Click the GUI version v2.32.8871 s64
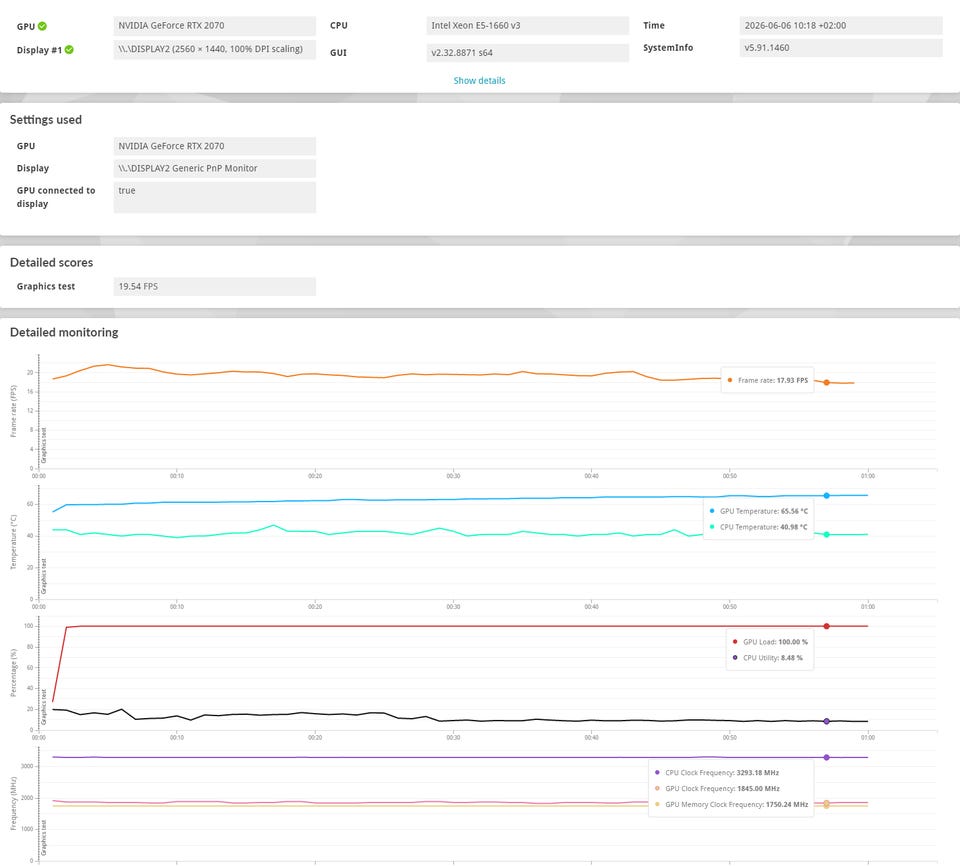The image size is (960, 866). click(527, 53)
